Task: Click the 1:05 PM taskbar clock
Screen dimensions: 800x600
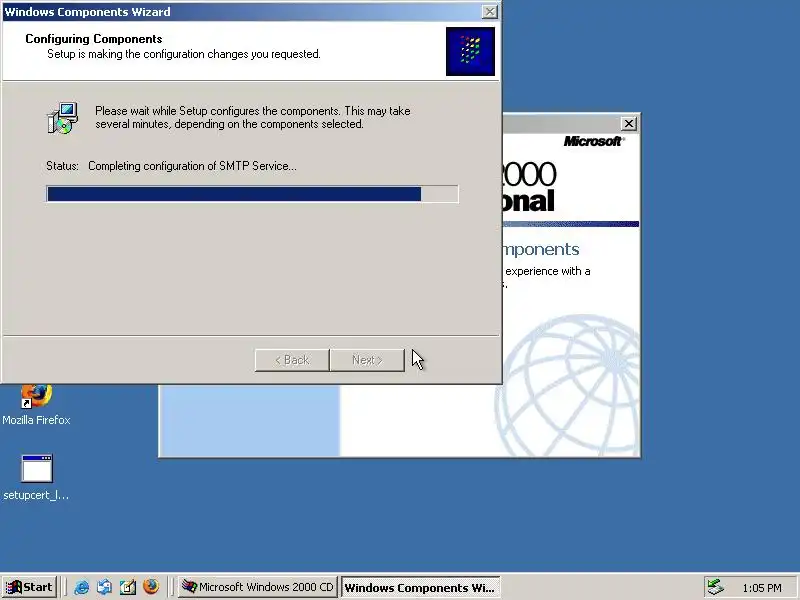Action: pyautogui.click(x=762, y=588)
